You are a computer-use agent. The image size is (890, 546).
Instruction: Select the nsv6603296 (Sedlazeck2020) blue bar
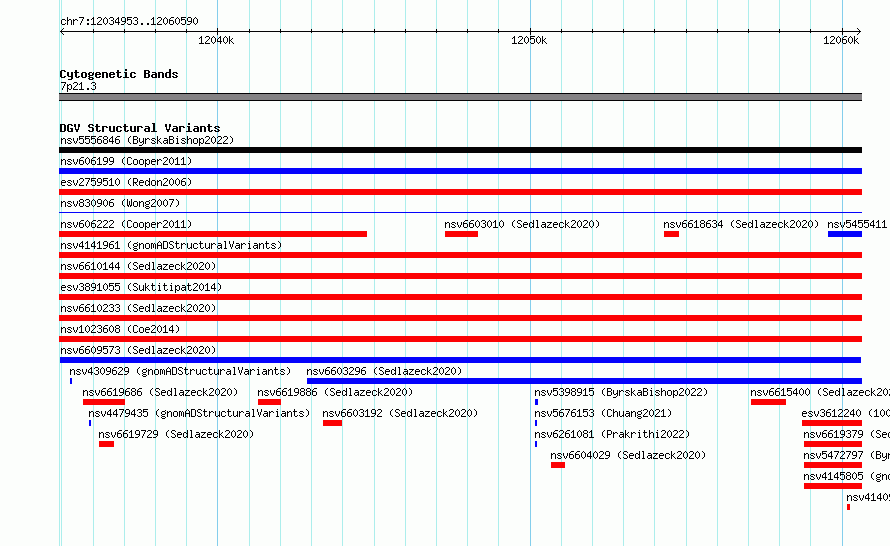[584, 381]
